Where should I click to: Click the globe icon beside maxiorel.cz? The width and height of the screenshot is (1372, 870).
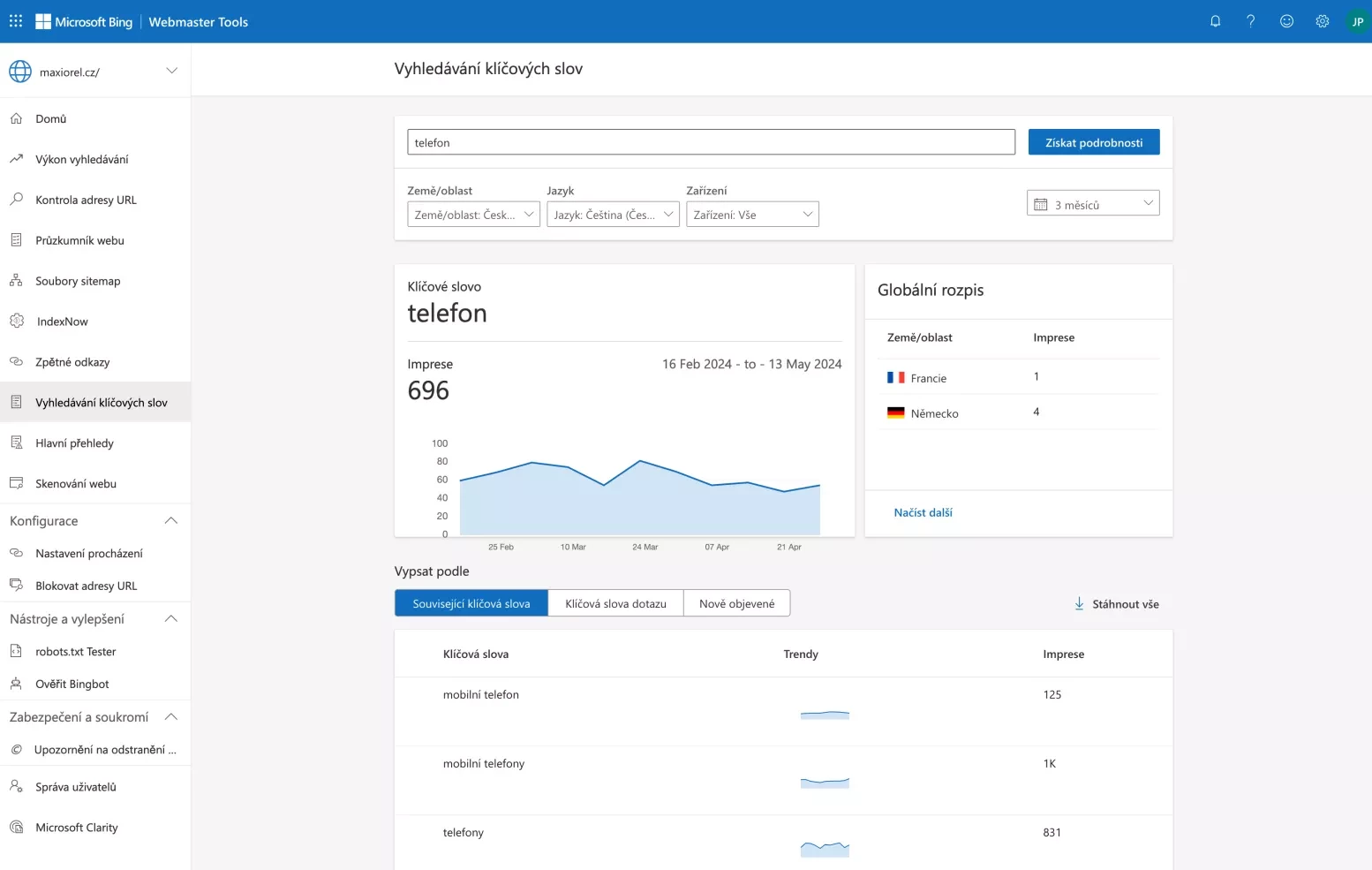tap(20, 72)
